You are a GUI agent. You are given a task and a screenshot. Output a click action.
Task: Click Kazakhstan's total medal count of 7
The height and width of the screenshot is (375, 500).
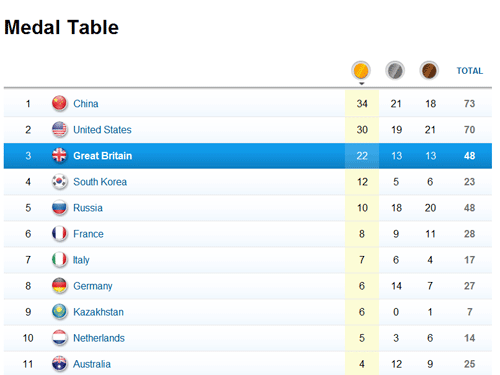point(469,312)
